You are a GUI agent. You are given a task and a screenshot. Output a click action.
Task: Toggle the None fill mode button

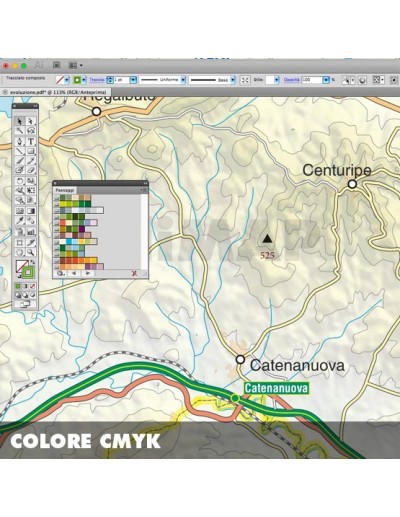pyautogui.click(x=33, y=286)
